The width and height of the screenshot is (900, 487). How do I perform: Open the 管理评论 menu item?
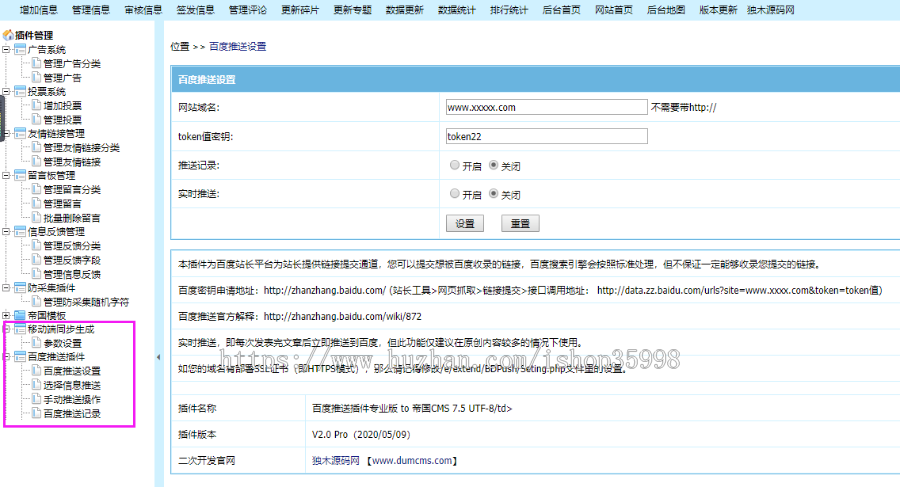click(x=247, y=10)
